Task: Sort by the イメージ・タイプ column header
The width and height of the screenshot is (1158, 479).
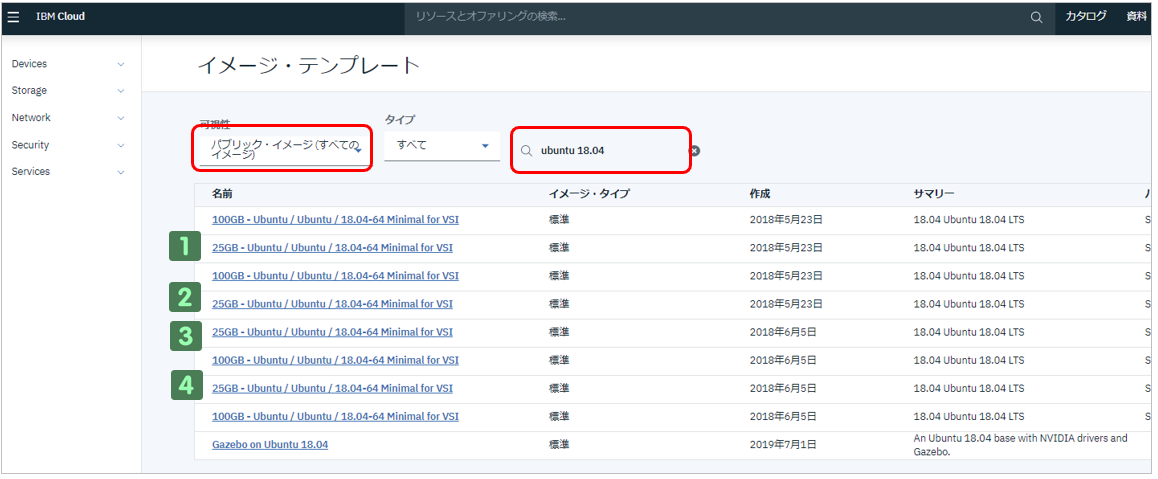Action: pos(589,194)
